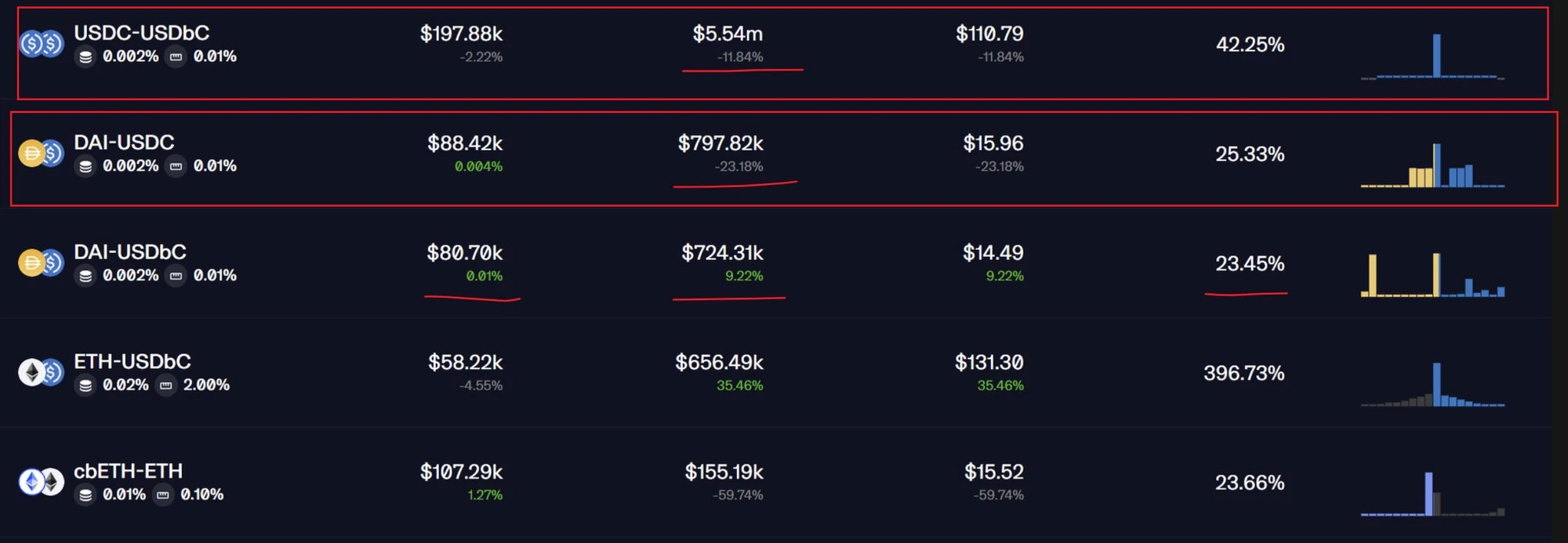Click the DAI-USDC token pair icon
1568x543 pixels.
tap(41, 154)
